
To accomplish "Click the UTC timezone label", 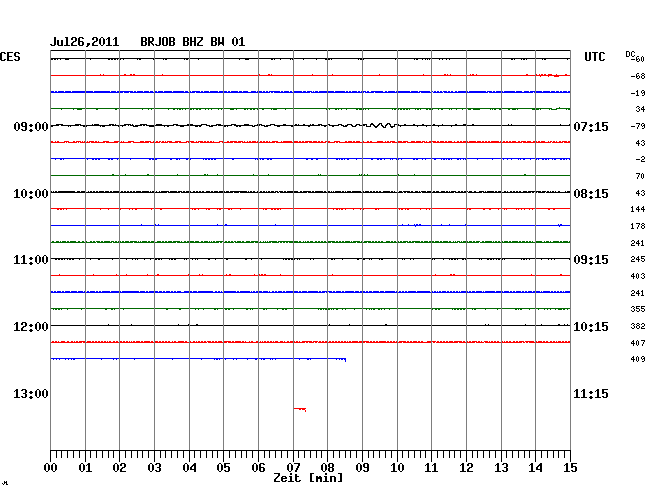I will (x=594, y=57).
